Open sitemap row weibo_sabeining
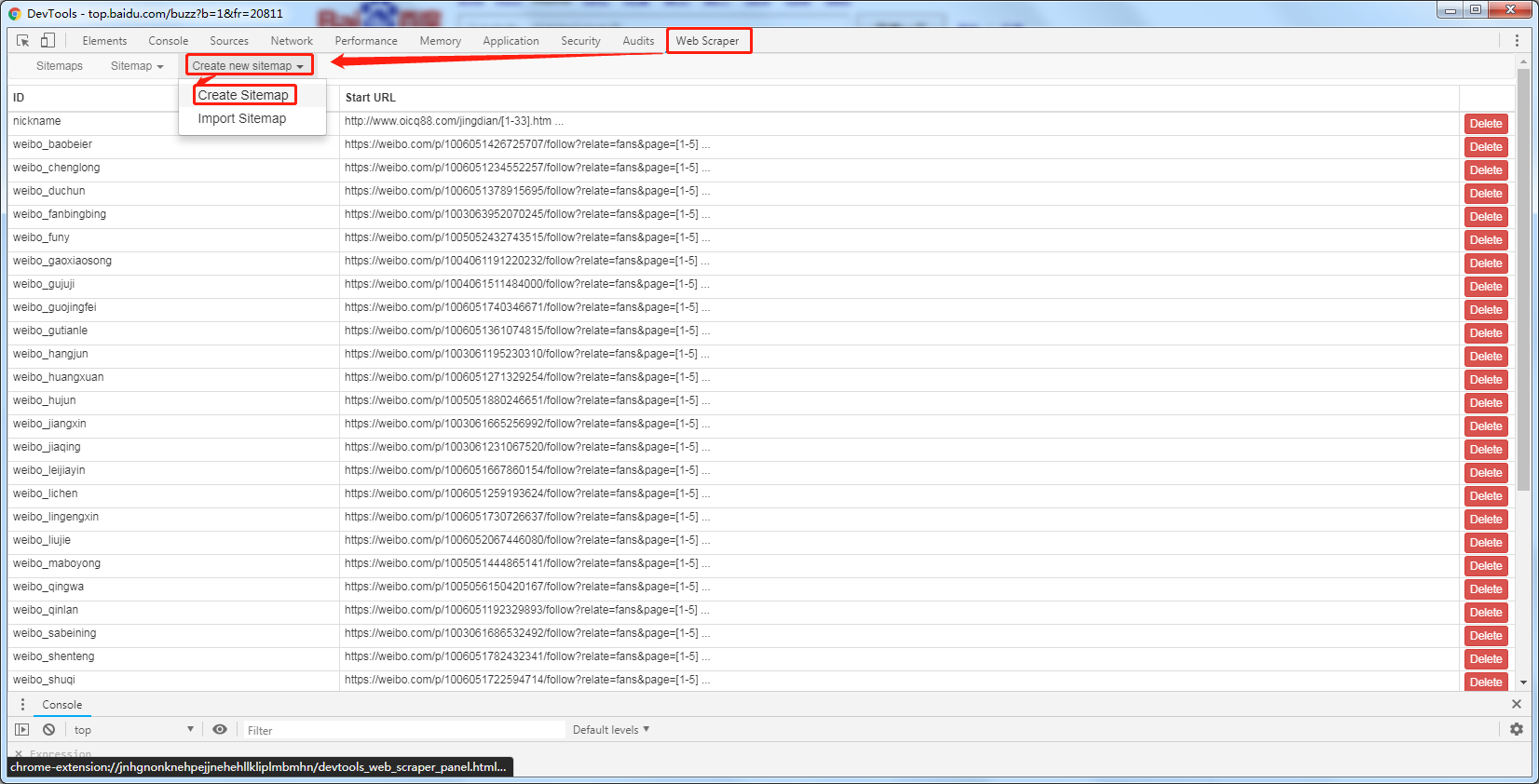The width and height of the screenshot is (1539, 784). [761, 636]
